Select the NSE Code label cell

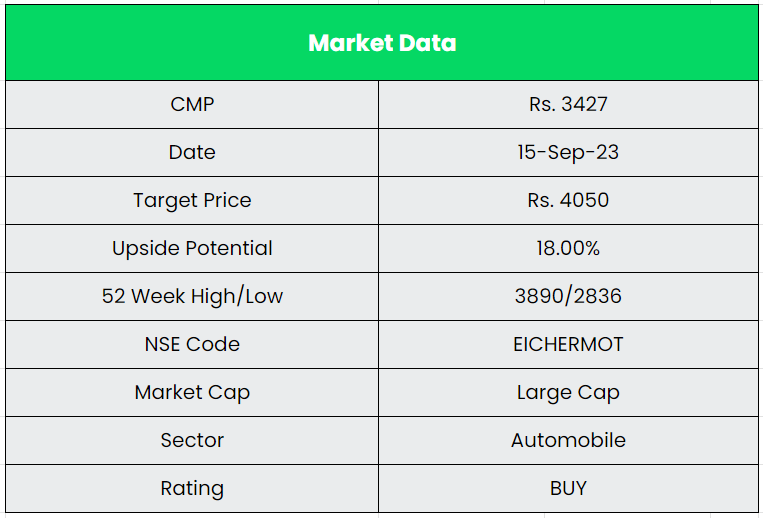(x=192, y=344)
